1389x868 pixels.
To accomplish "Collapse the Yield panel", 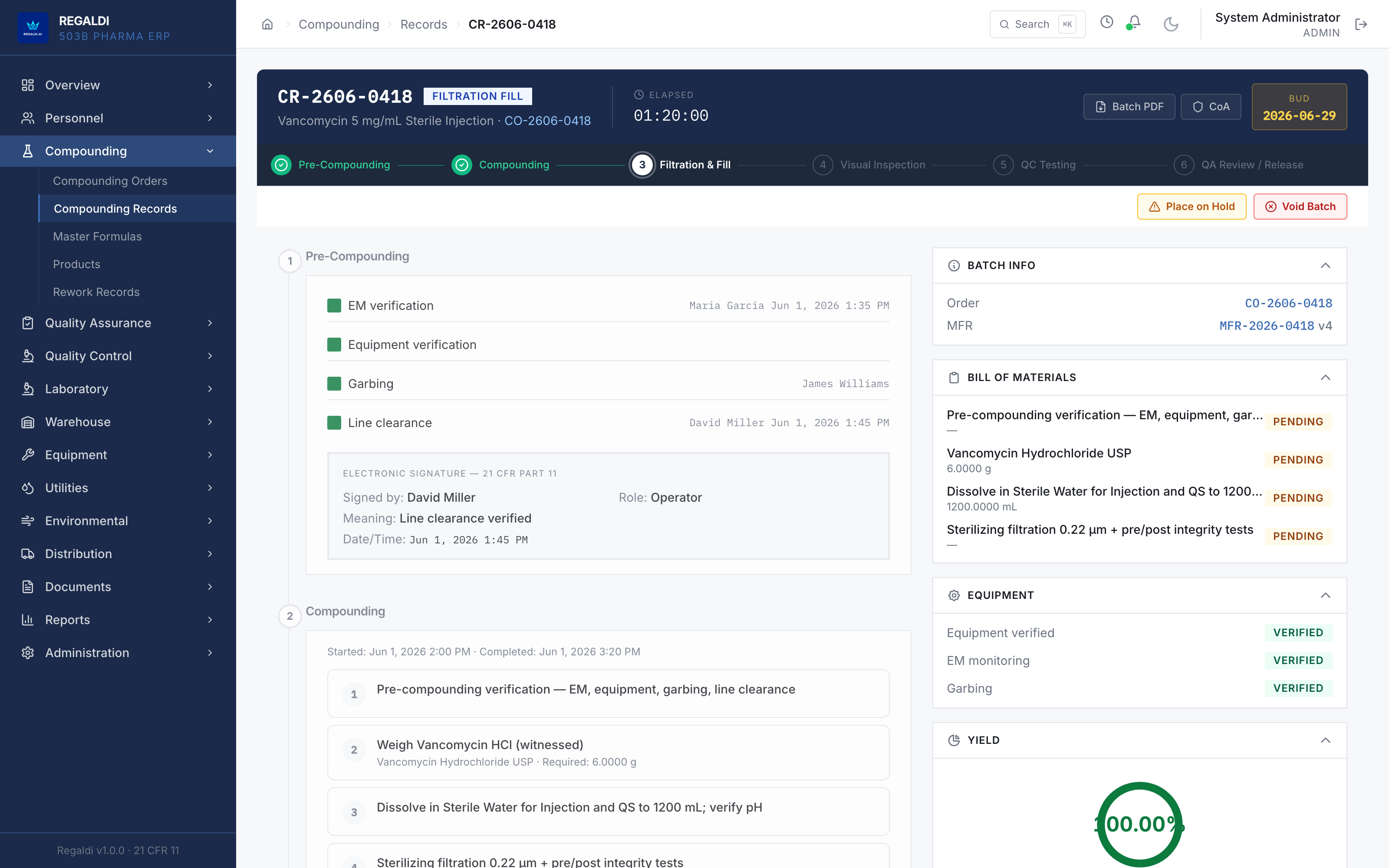I will [1325, 740].
